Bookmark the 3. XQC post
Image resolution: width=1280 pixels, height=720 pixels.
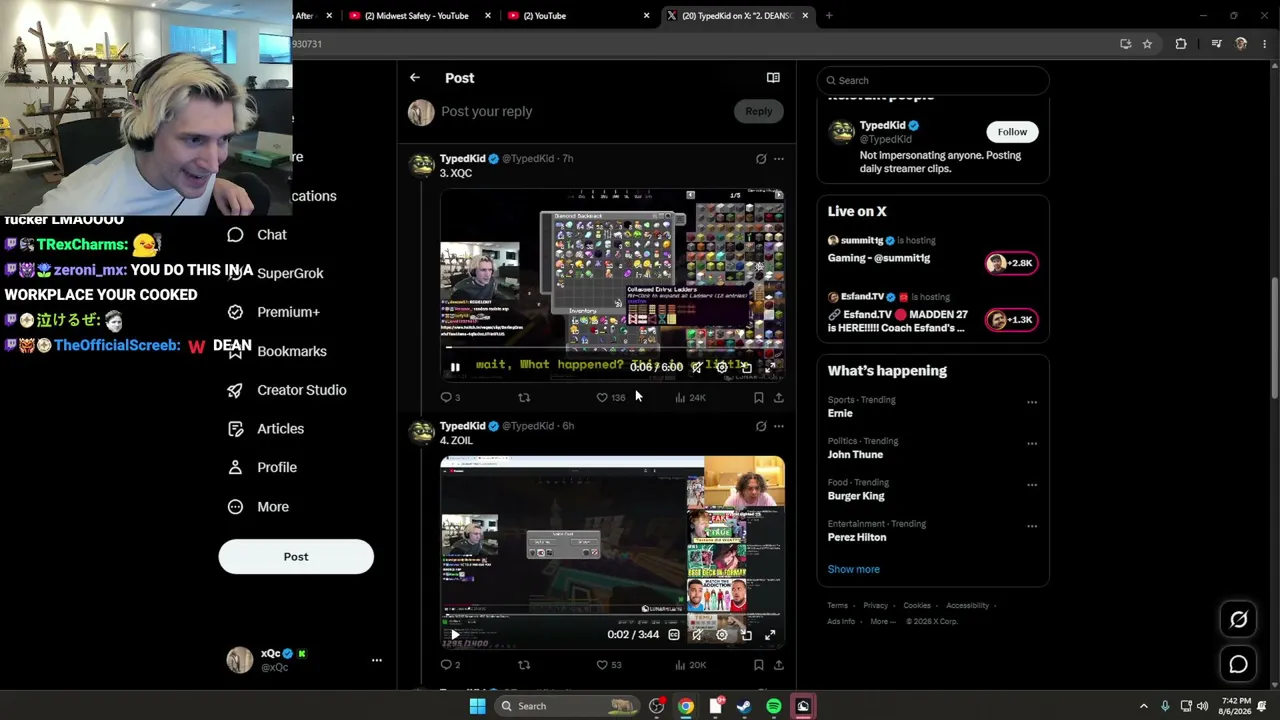pyautogui.click(x=758, y=397)
